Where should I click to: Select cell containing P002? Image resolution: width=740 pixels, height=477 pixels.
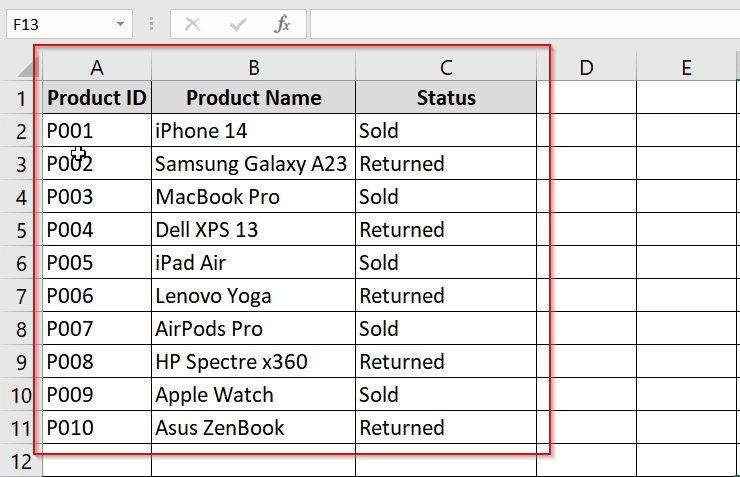97,163
